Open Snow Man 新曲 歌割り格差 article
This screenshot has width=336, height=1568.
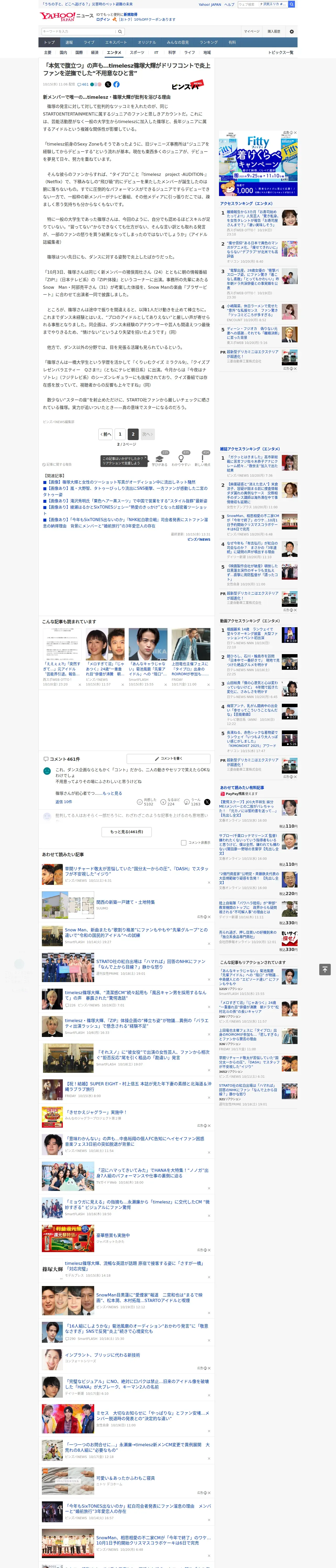[x=136, y=932]
